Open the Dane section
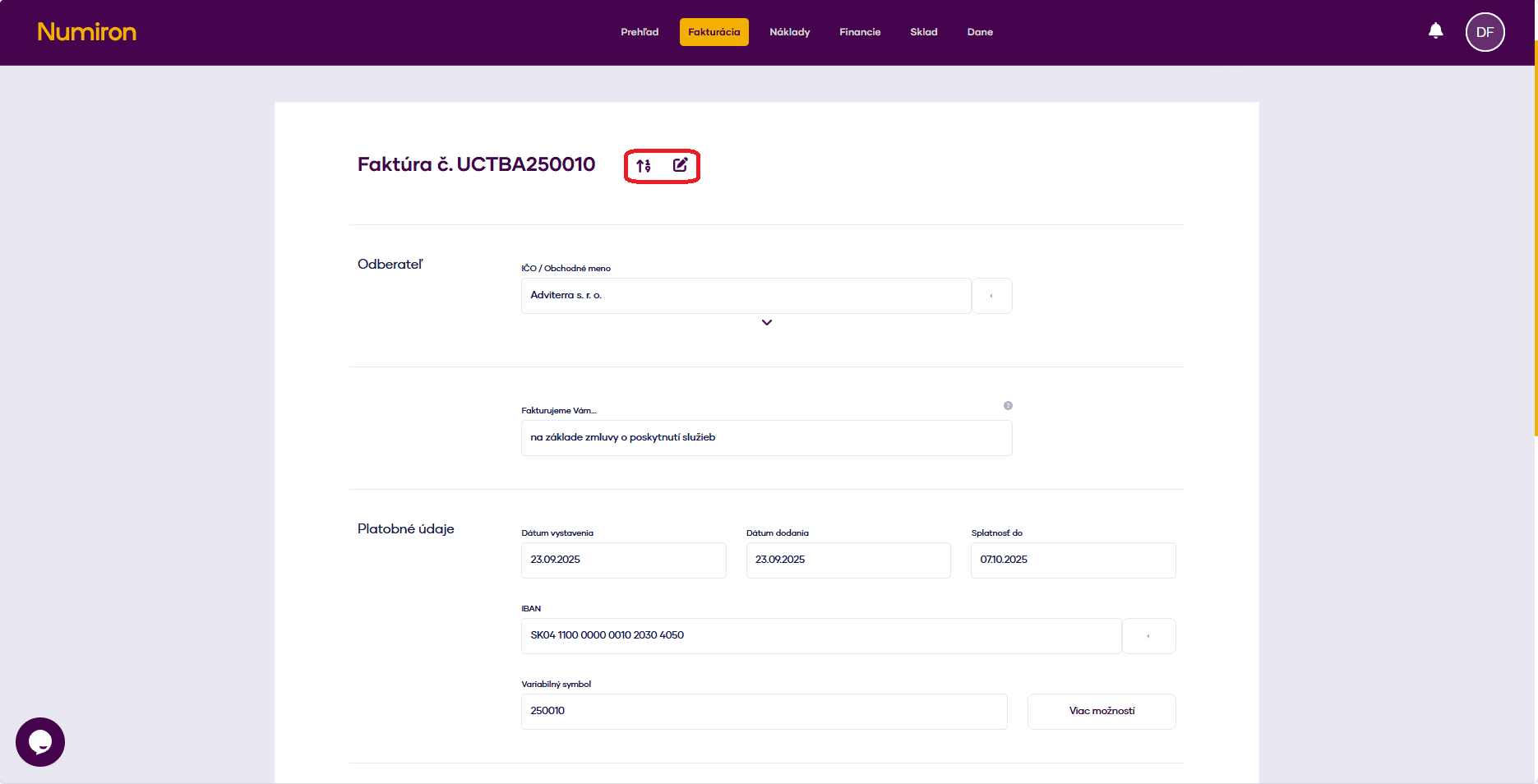Viewport: 1538px width, 784px height. (x=980, y=32)
